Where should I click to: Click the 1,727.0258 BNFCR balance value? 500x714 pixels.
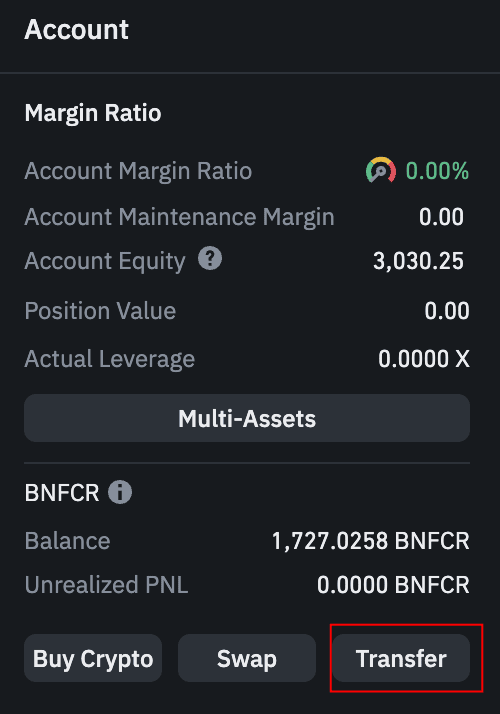[371, 541]
